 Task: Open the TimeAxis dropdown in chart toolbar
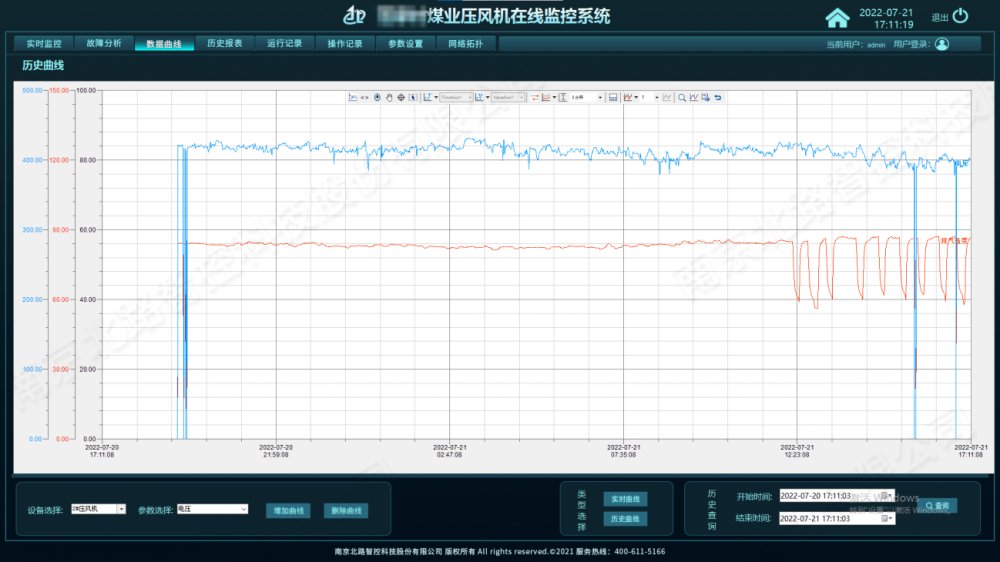click(467, 97)
